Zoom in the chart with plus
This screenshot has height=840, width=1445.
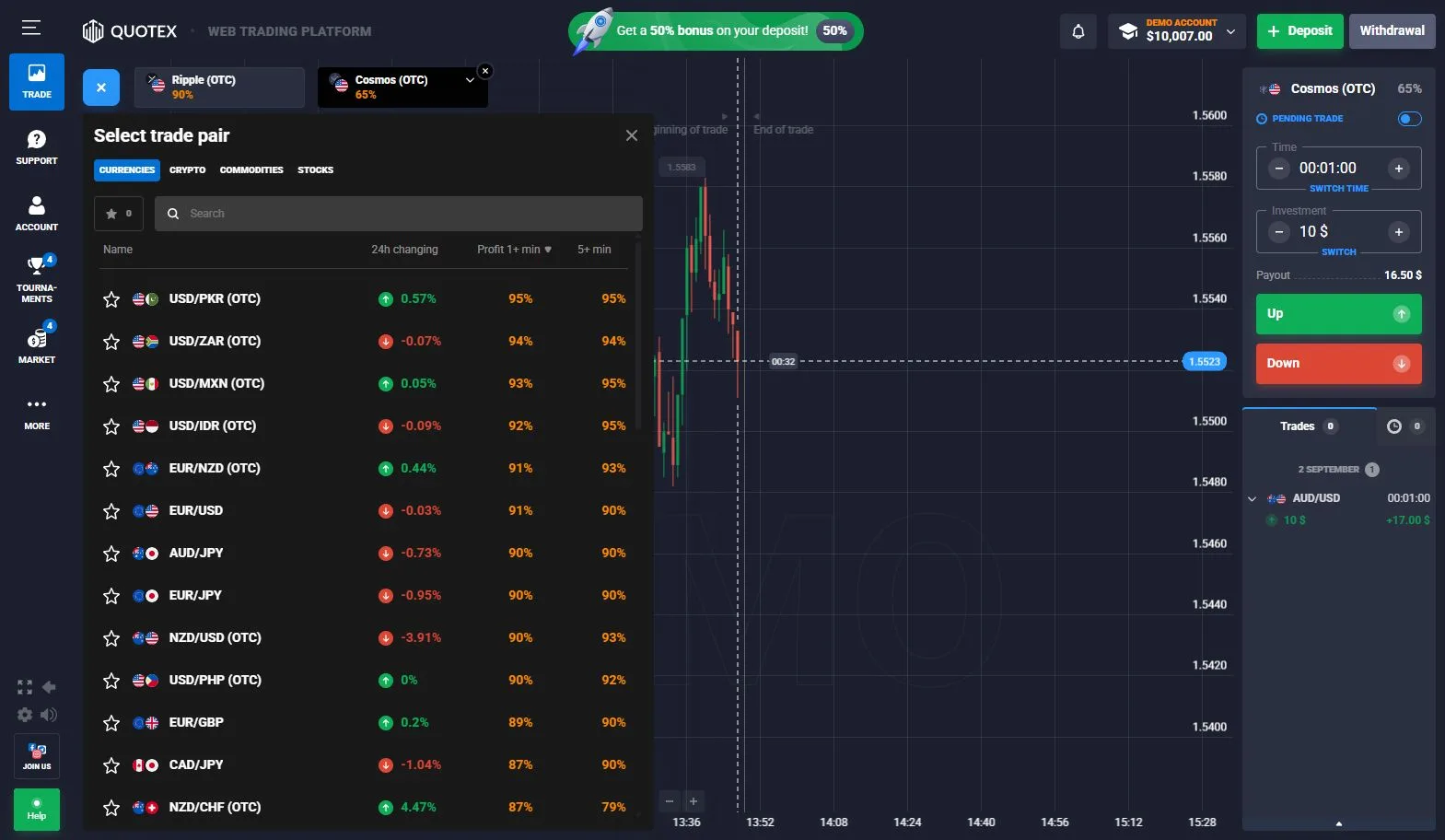(x=693, y=801)
